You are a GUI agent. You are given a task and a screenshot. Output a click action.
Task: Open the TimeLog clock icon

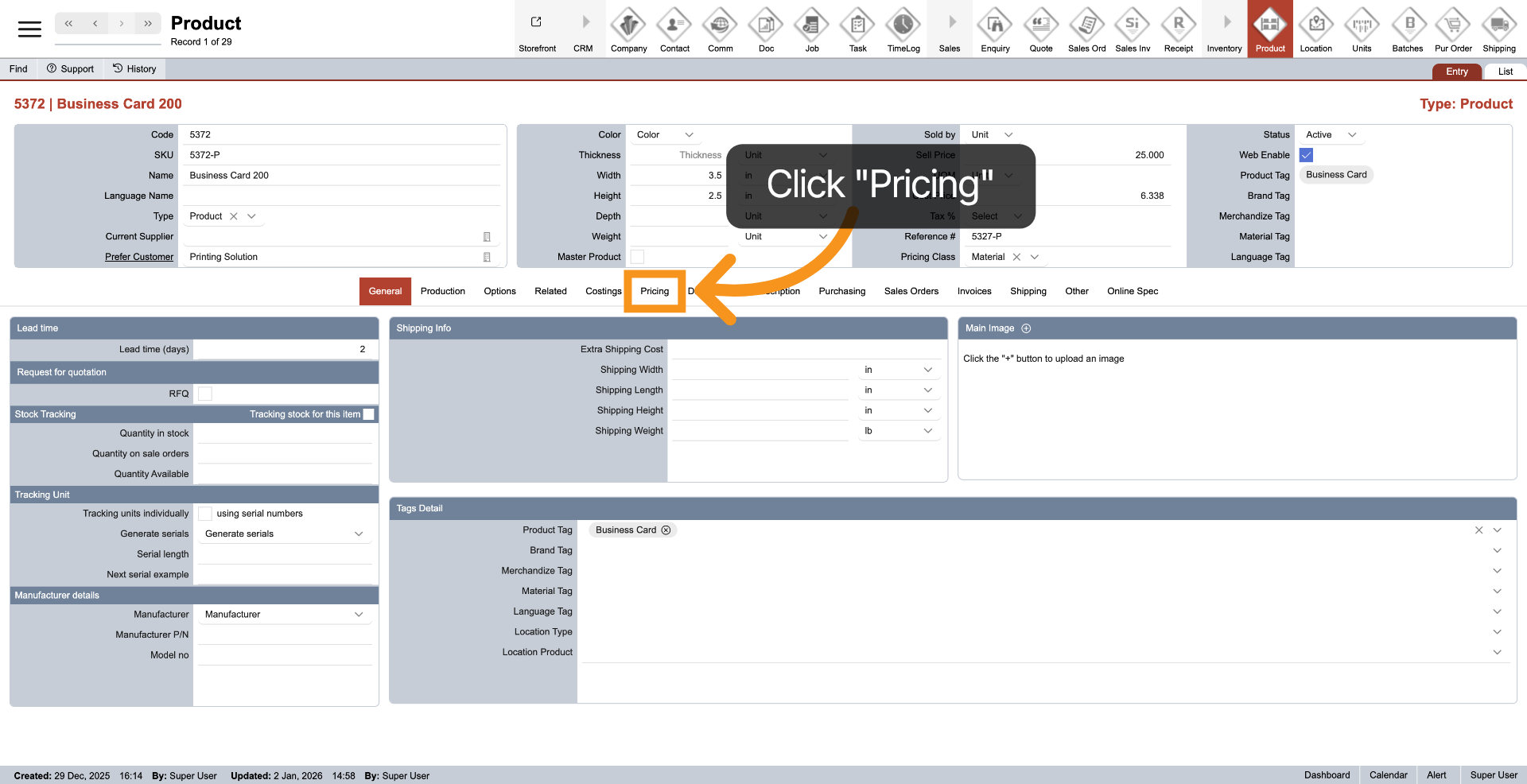pos(903,26)
